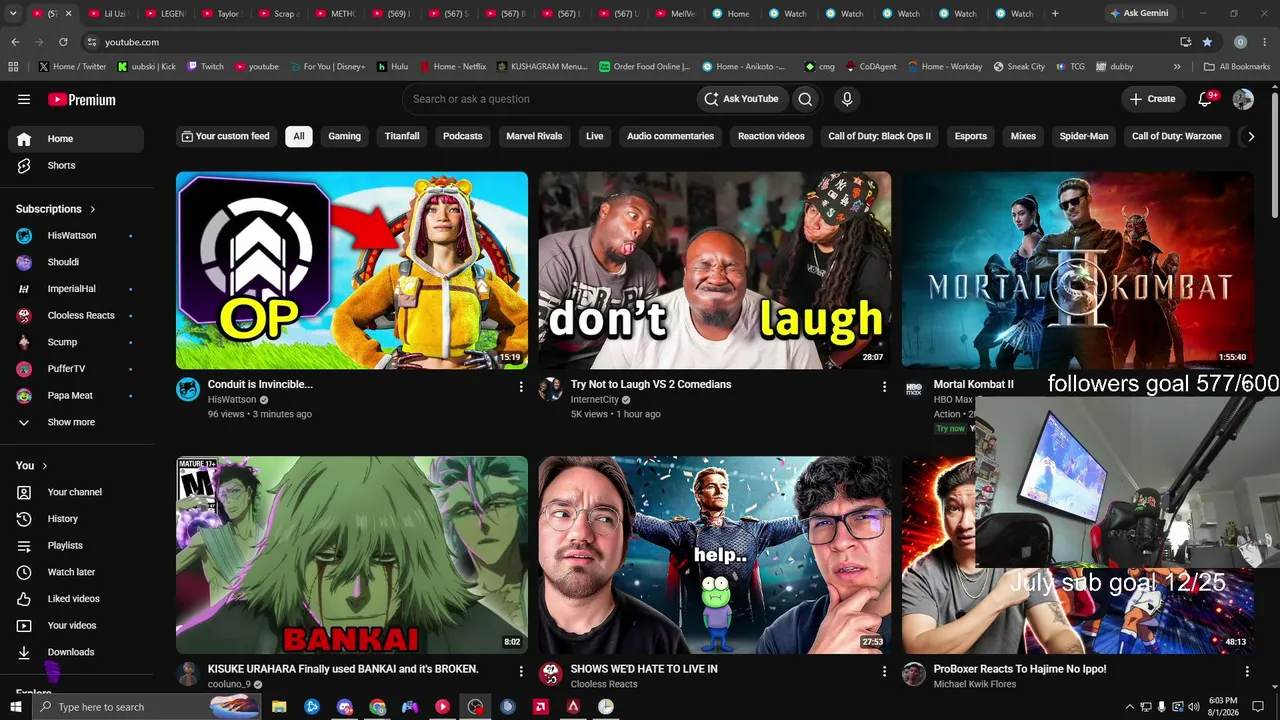Open Your videos in the sidebar
Screen dimensions: 1280x720
pyautogui.click(x=76, y=625)
